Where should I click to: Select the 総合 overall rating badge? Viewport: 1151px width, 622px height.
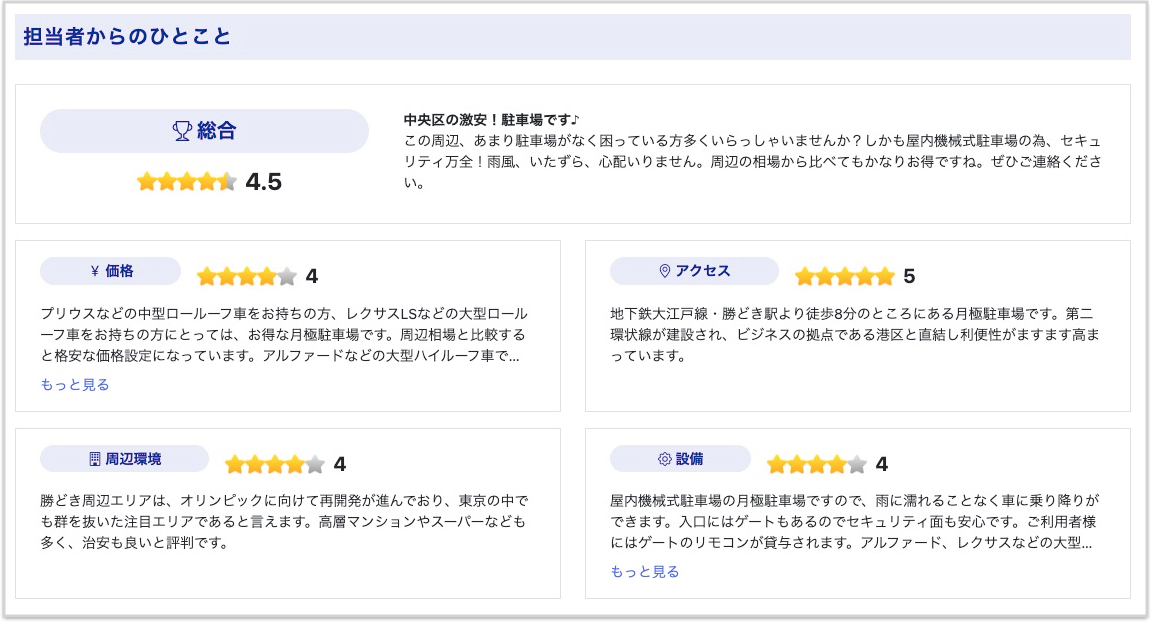204,131
